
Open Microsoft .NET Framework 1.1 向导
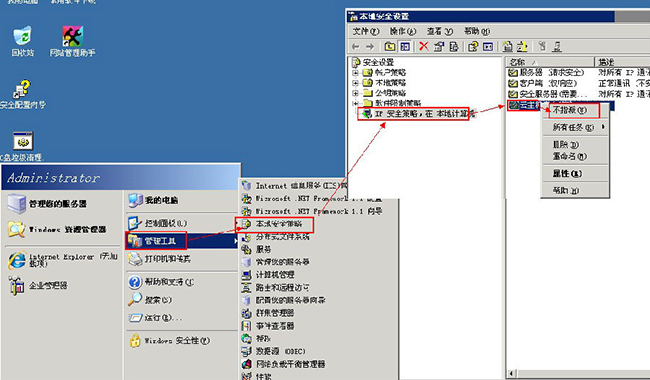coord(312,211)
